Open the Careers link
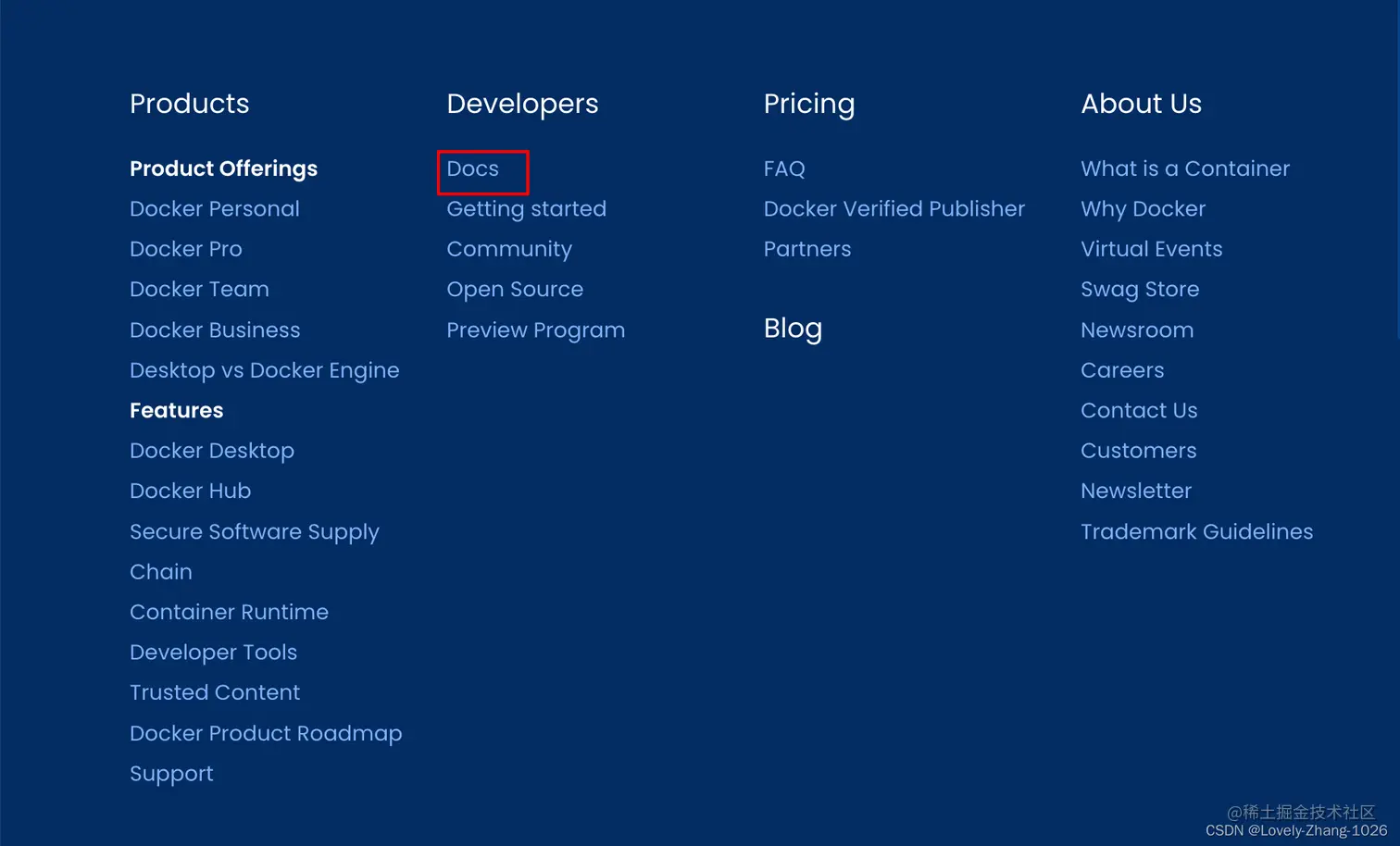1400x846 pixels. coord(1122,370)
